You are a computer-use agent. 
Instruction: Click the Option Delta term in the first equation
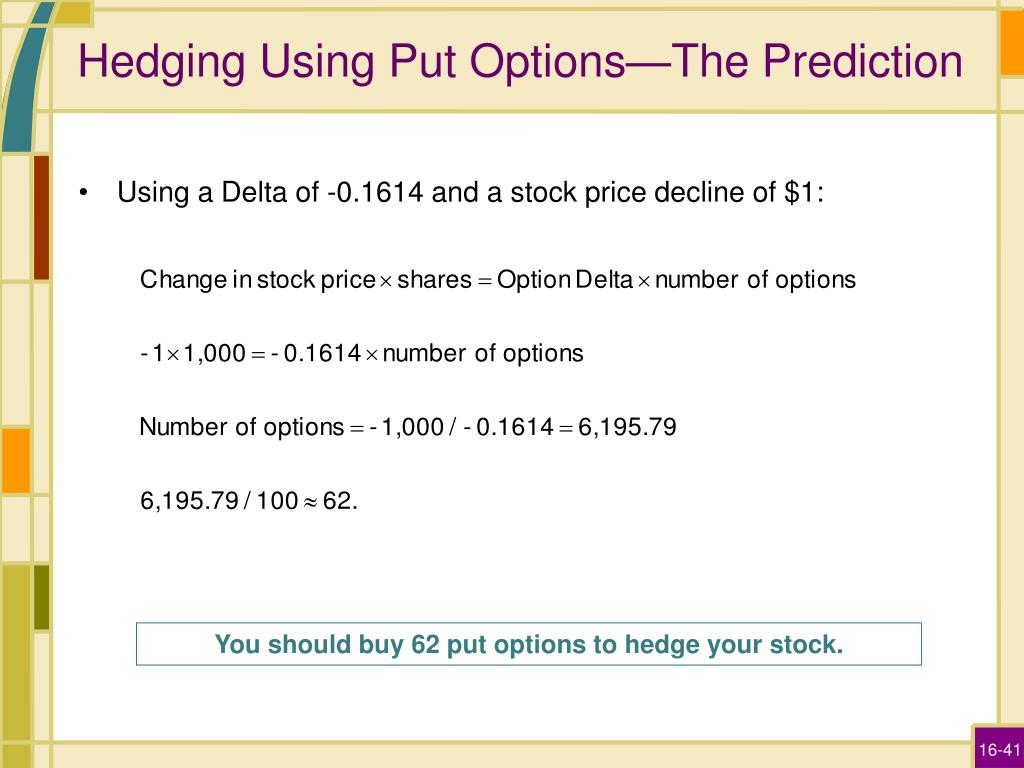pos(565,280)
